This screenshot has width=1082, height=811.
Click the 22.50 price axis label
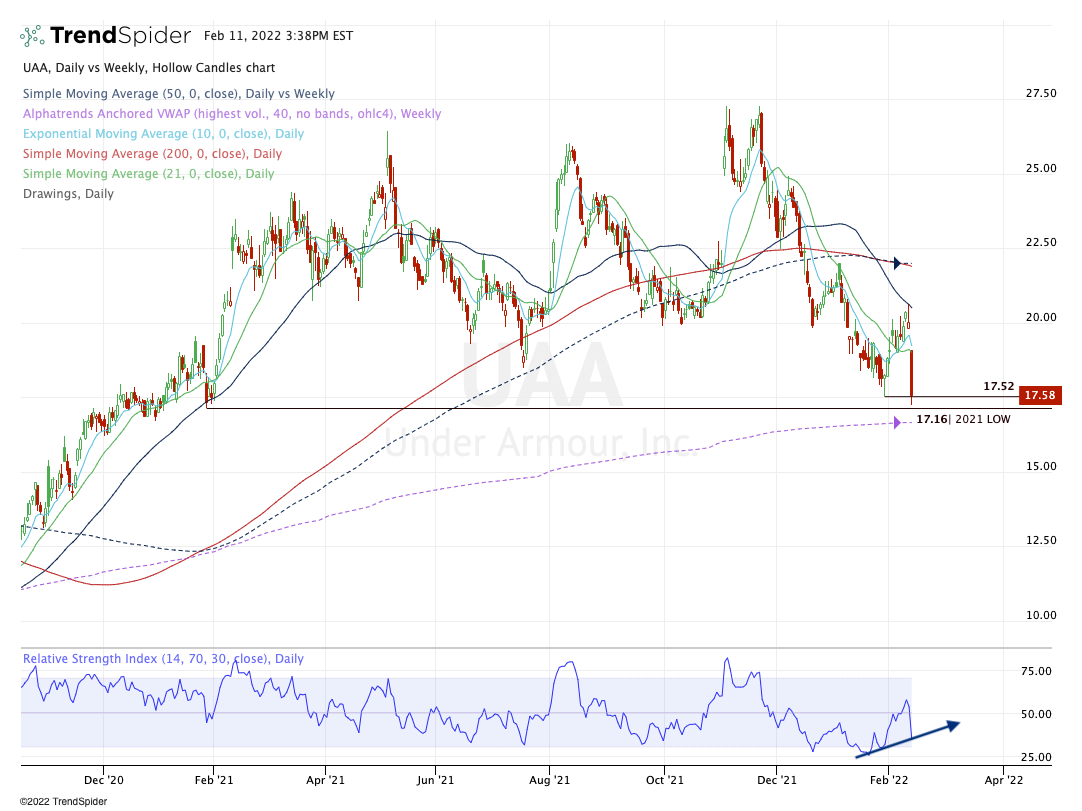pos(1041,242)
